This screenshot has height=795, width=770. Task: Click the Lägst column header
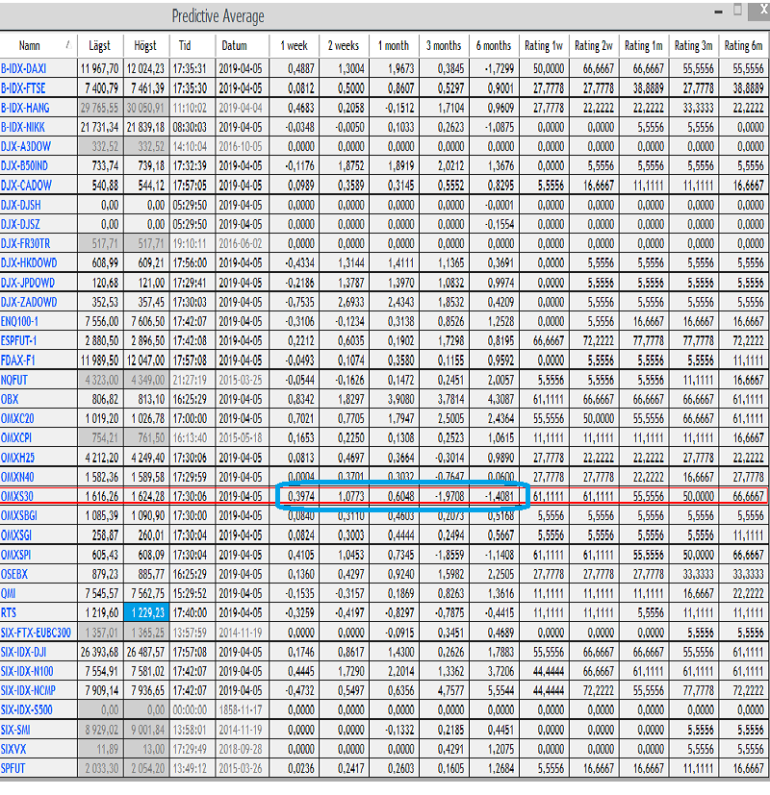point(100,46)
